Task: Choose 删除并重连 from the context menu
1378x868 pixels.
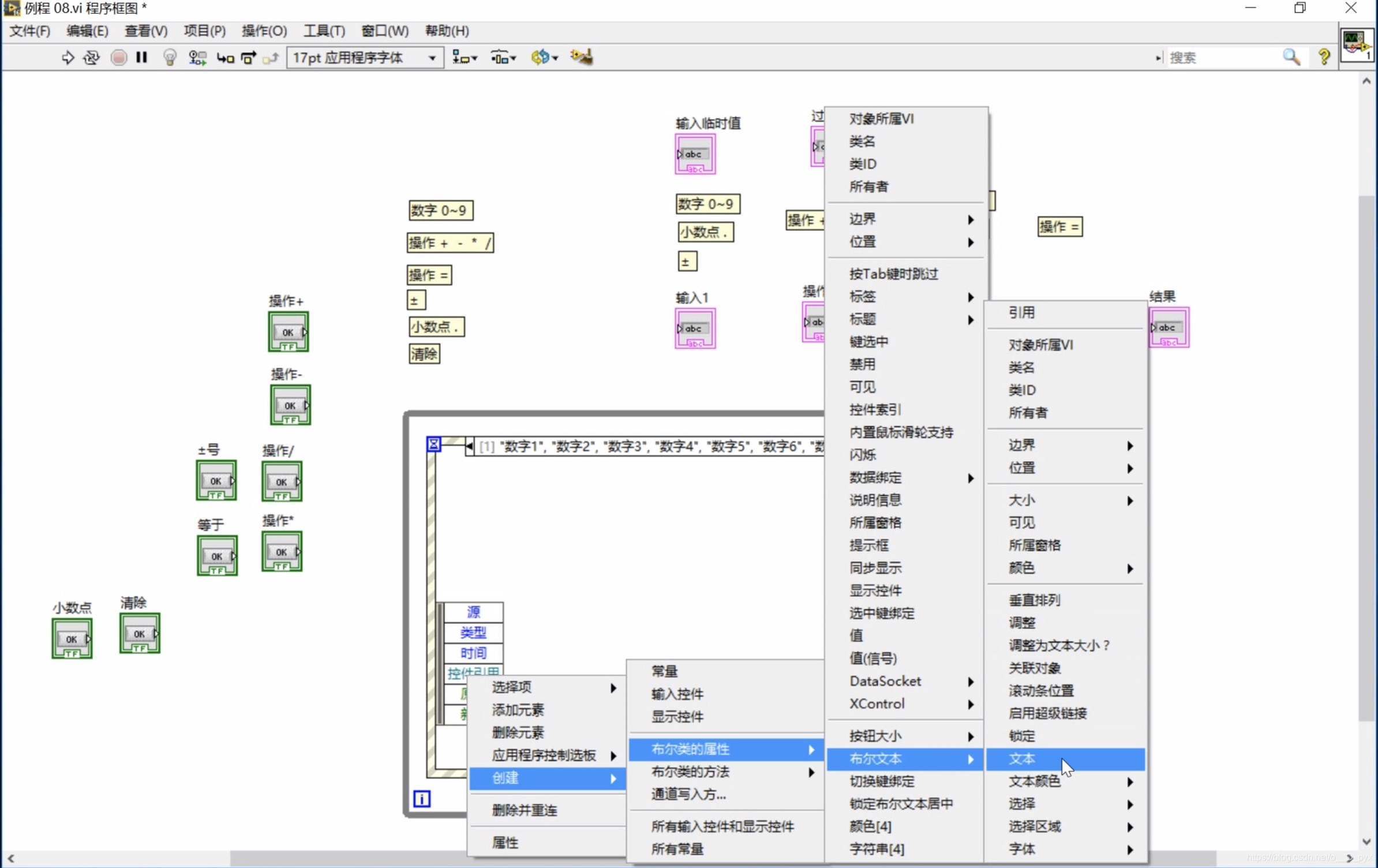Action: tap(548, 810)
